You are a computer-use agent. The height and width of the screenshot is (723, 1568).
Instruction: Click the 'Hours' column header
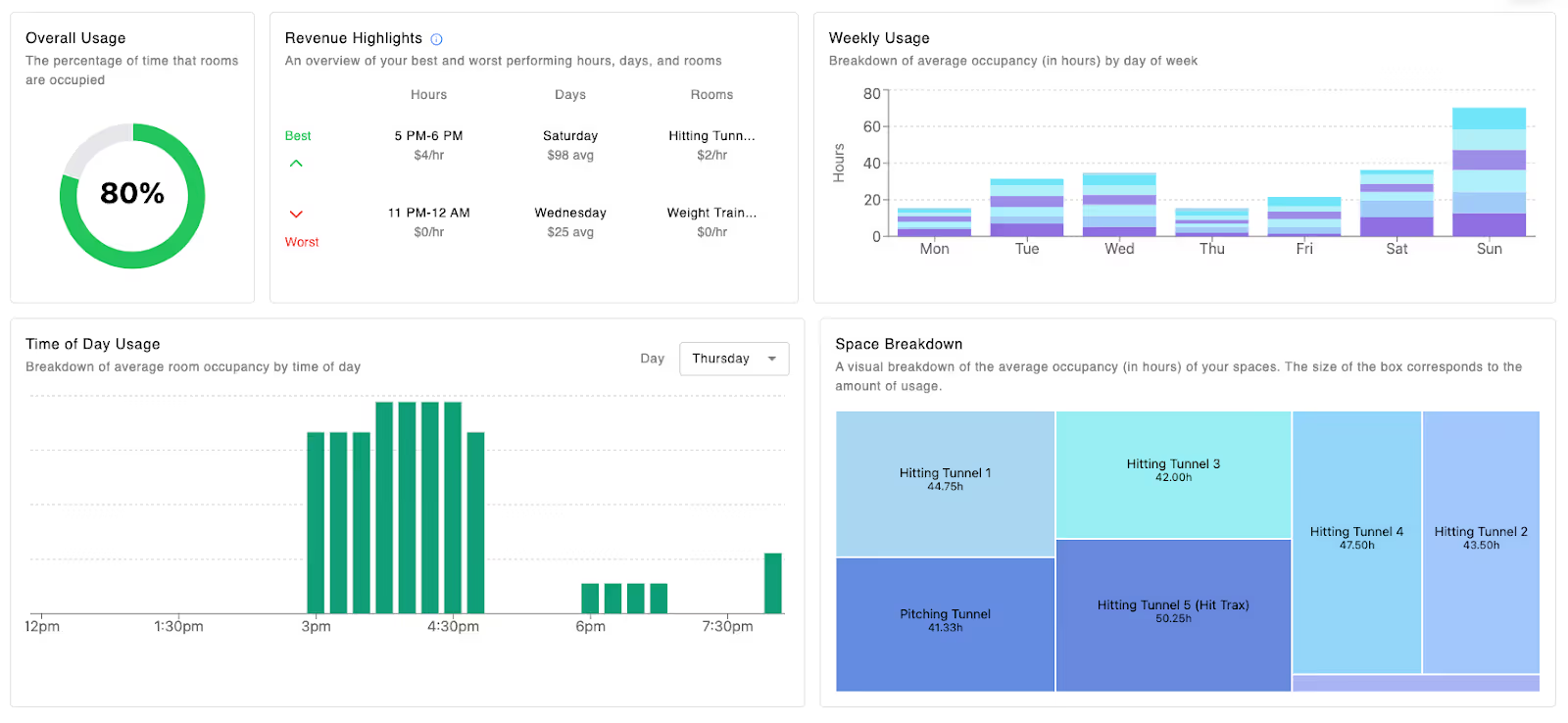click(428, 95)
